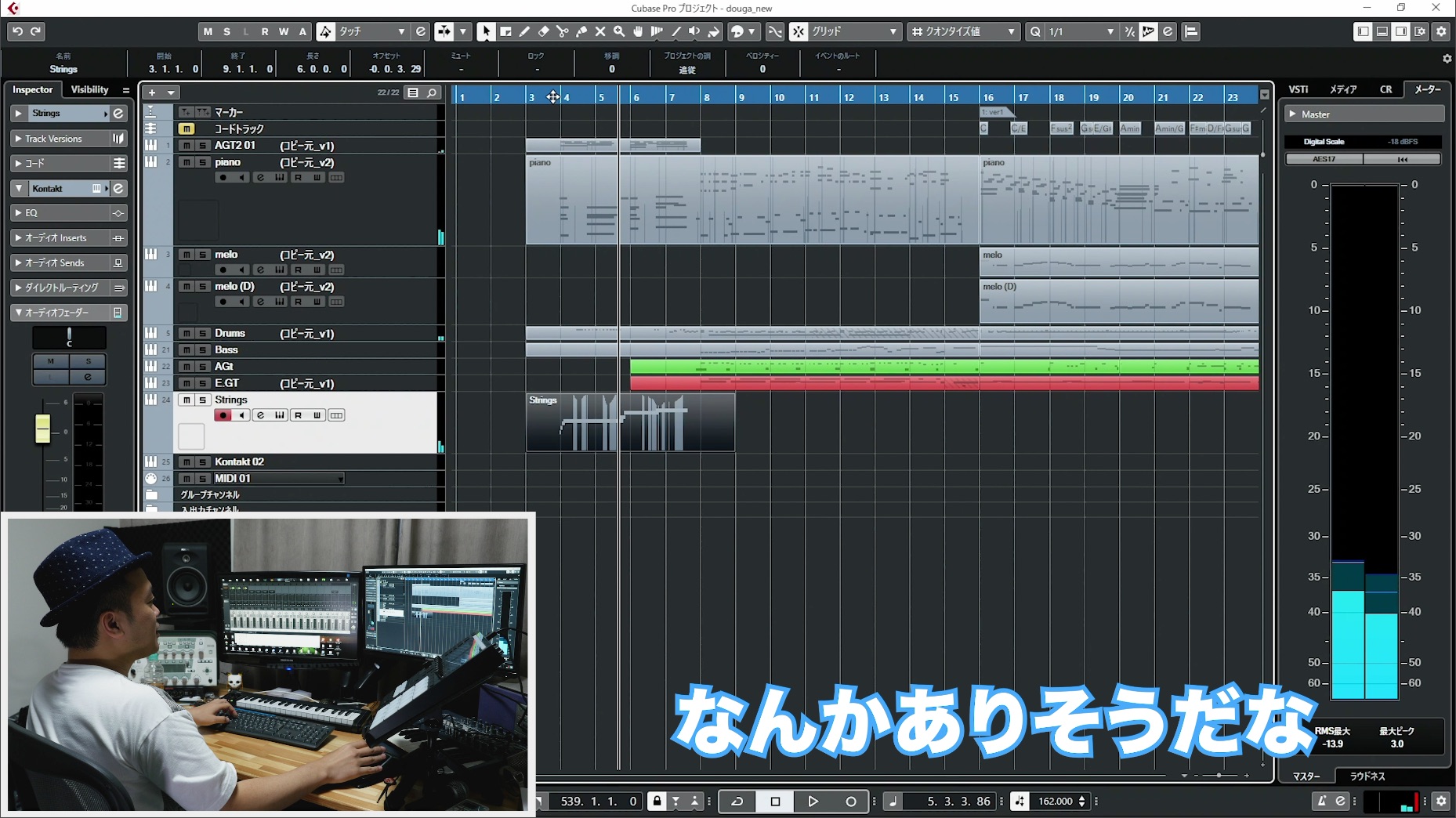Click the edit e icon beside Strings in the Inspector
The height and width of the screenshot is (818, 1456).
[x=118, y=114]
